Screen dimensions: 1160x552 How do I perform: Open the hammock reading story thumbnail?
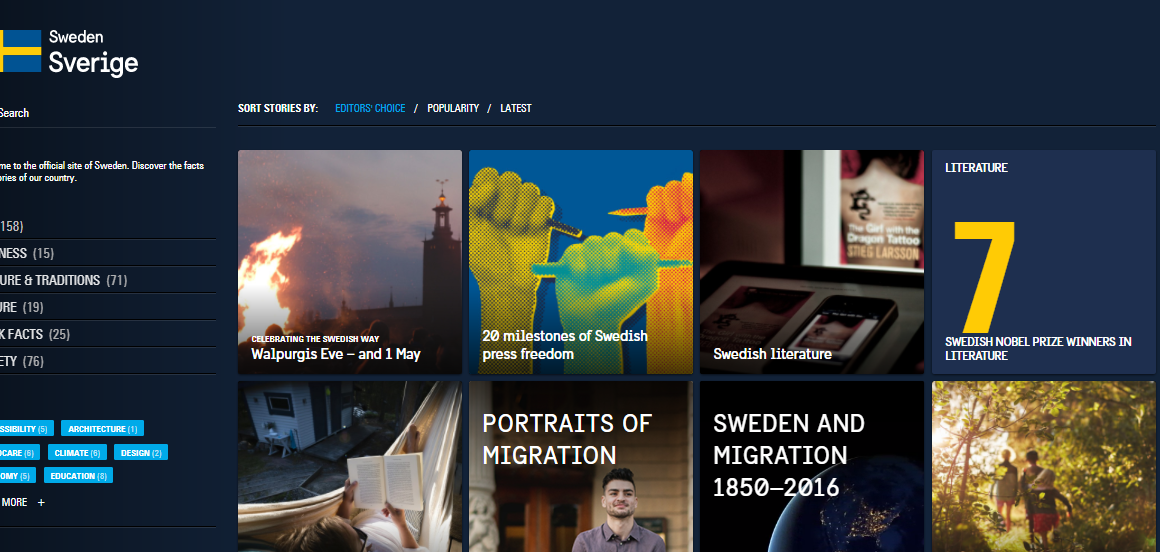coord(350,466)
